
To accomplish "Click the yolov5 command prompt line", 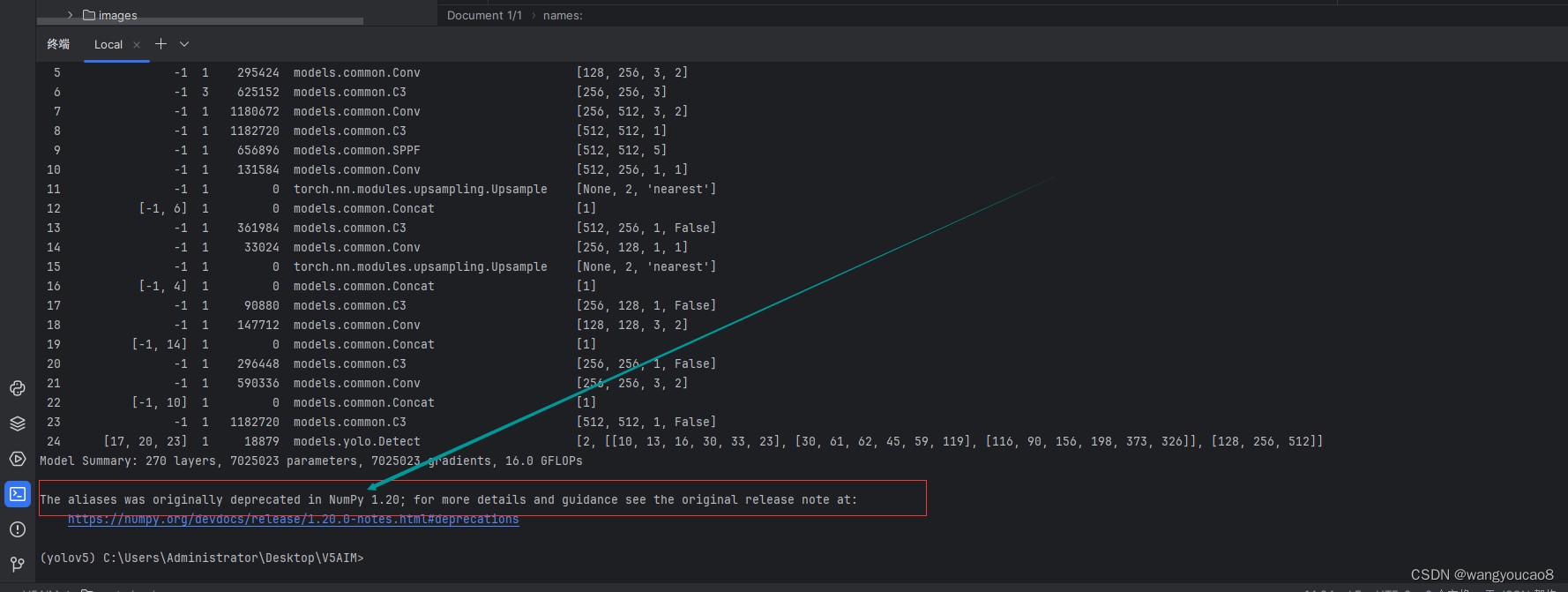I will [x=202, y=558].
